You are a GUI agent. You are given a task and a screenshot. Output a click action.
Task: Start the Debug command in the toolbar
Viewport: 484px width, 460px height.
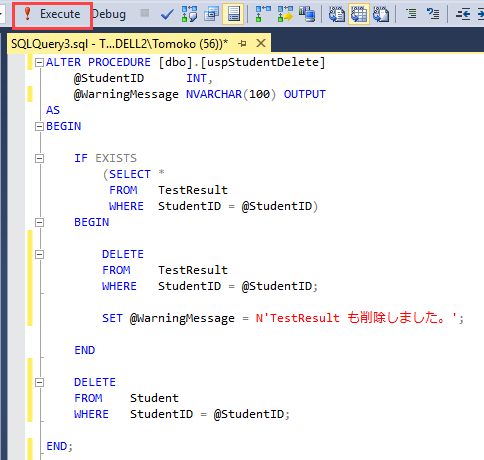pos(109,14)
